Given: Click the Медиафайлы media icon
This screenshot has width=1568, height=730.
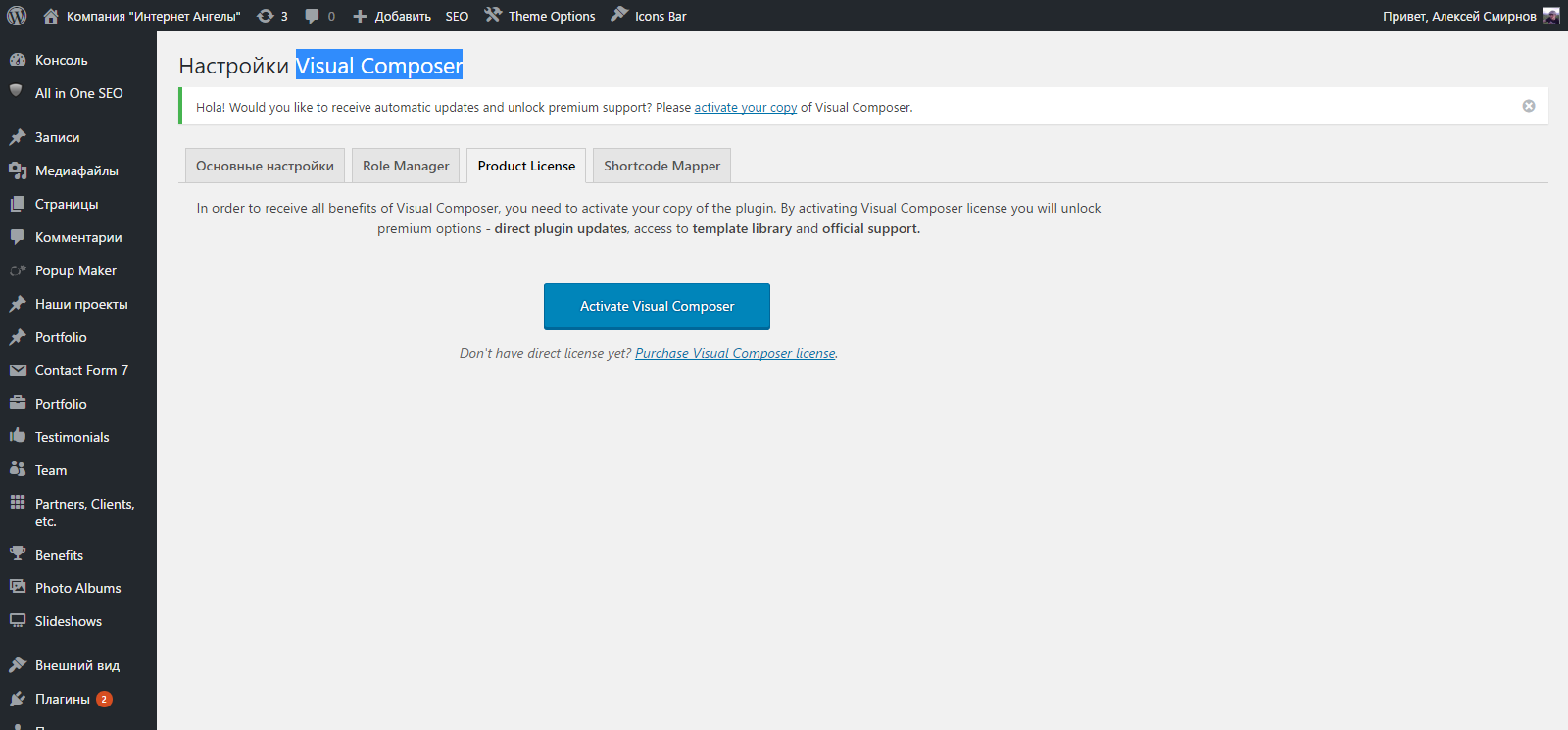Looking at the screenshot, I should pyautogui.click(x=18, y=170).
